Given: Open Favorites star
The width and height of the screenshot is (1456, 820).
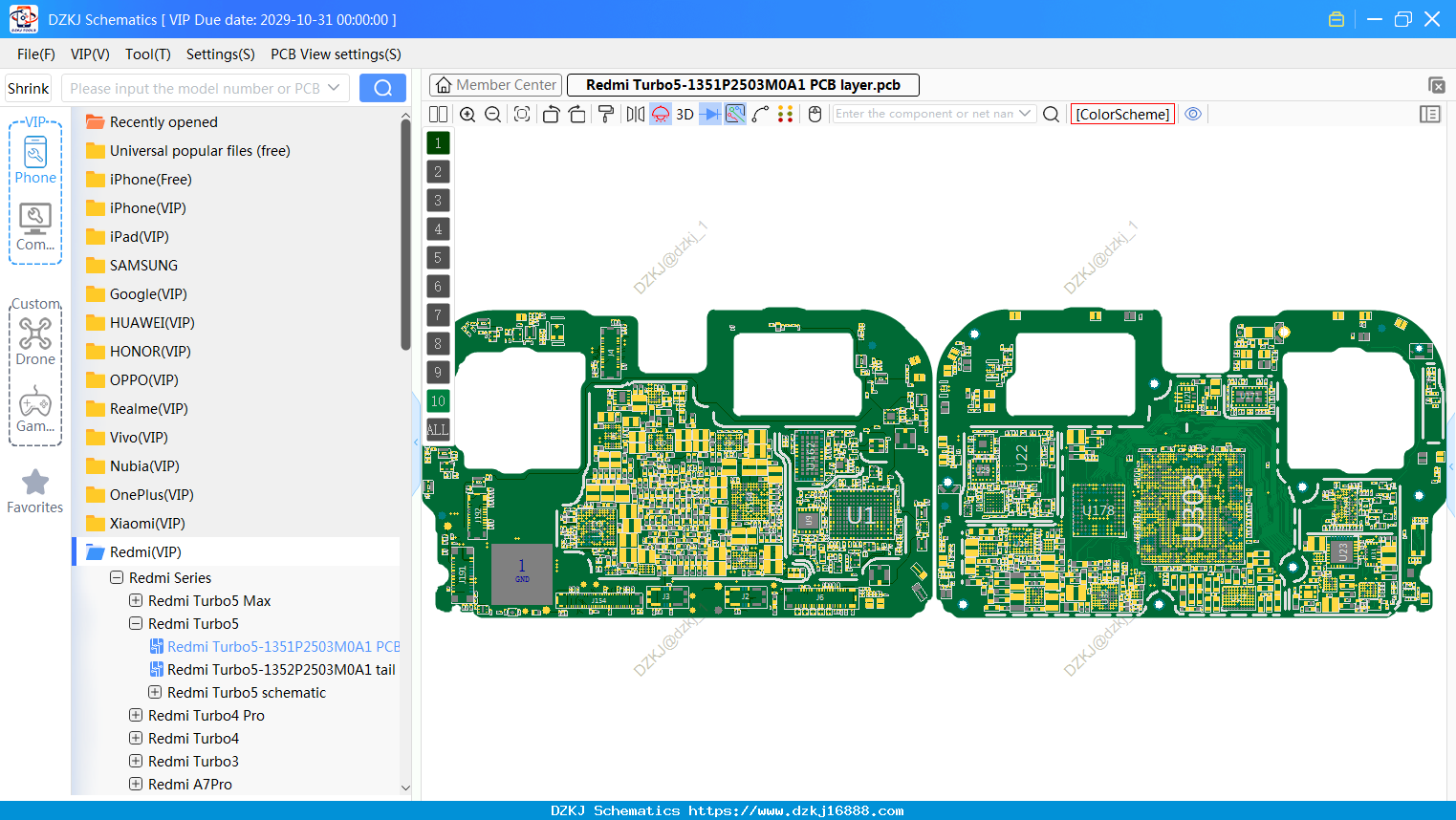Looking at the screenshot, I should point(35,491).
